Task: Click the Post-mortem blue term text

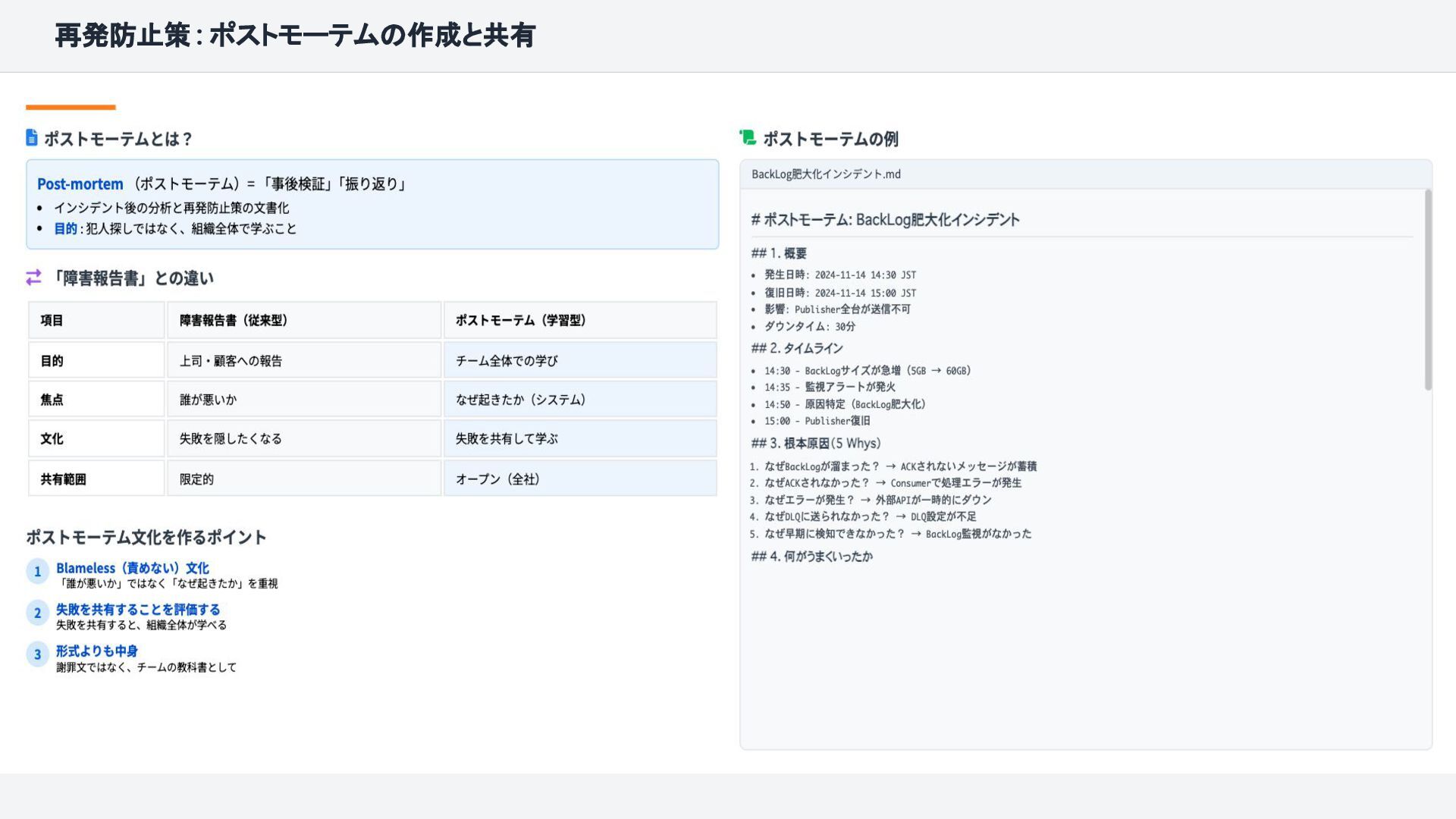Action: coord(80,184)
